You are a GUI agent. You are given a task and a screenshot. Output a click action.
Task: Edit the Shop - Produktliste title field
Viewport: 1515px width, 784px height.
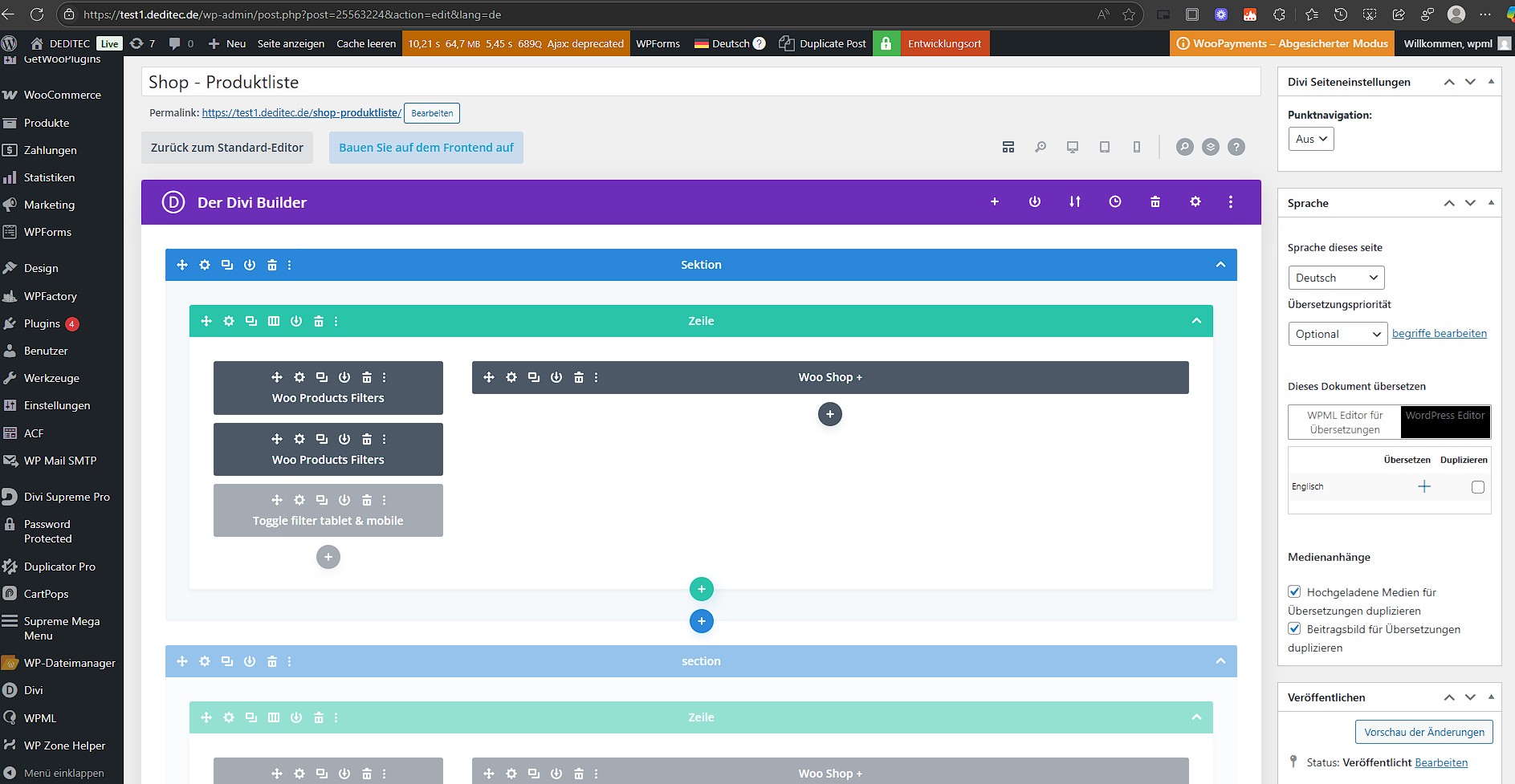point(701,82)
